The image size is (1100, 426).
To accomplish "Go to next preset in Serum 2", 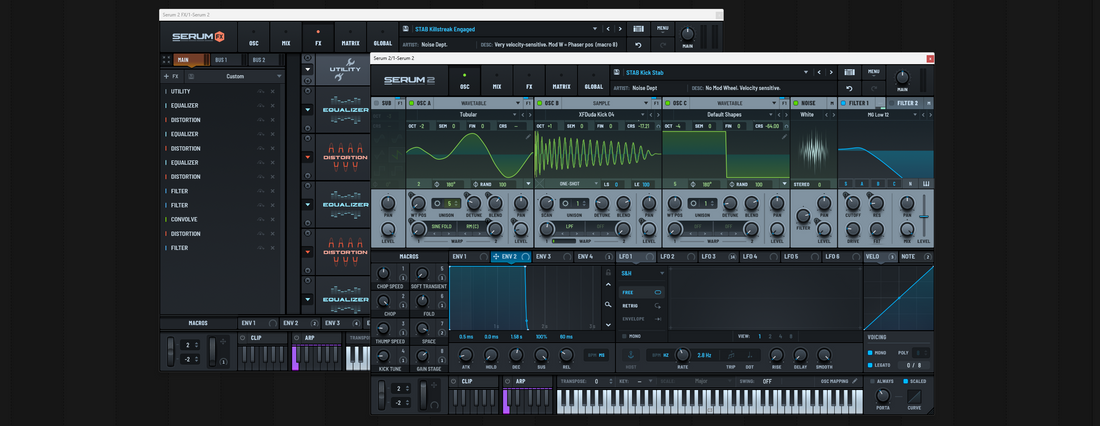I will pos(830,72).
